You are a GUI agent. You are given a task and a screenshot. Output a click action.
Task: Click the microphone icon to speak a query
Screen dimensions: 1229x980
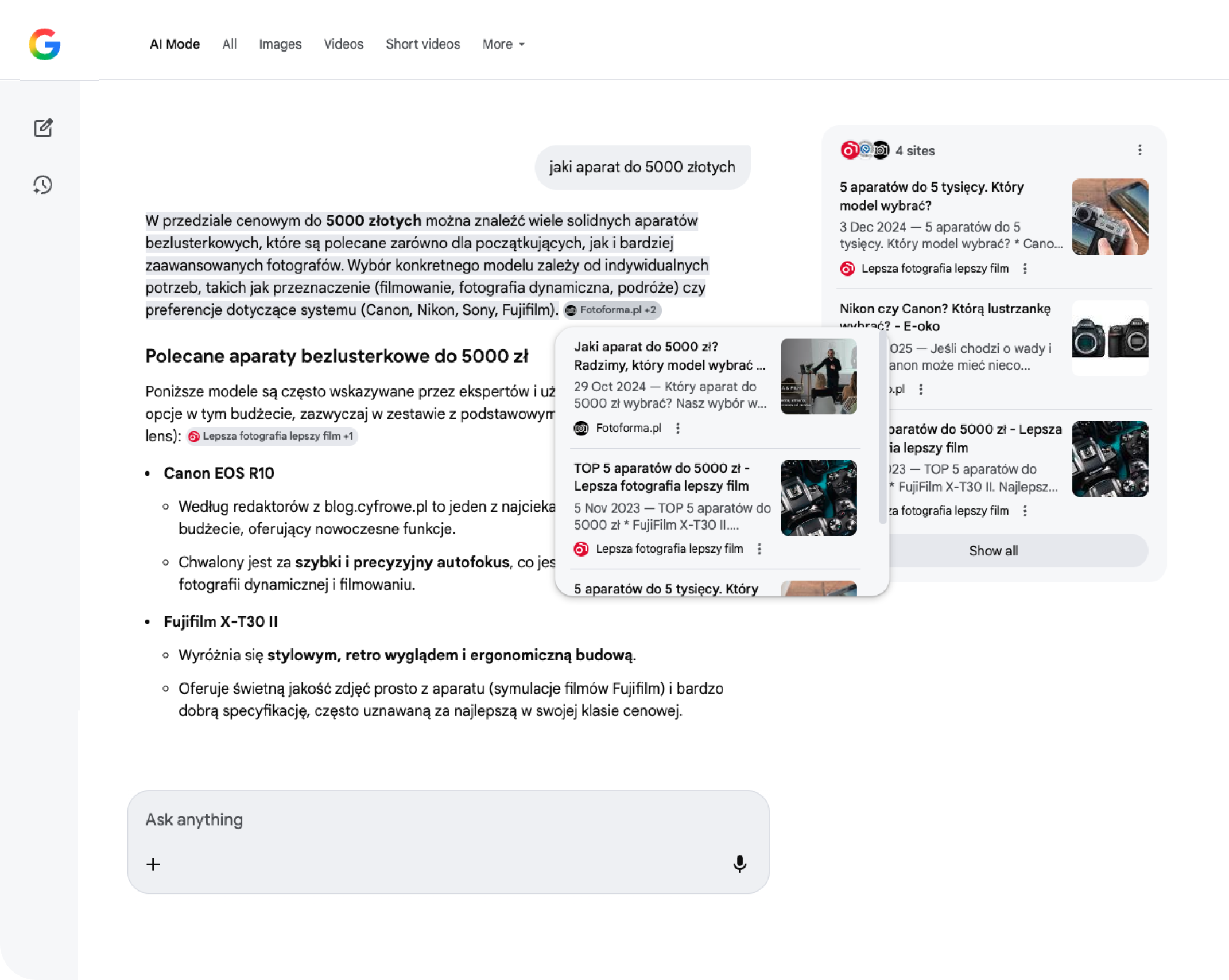click(740, 864)
